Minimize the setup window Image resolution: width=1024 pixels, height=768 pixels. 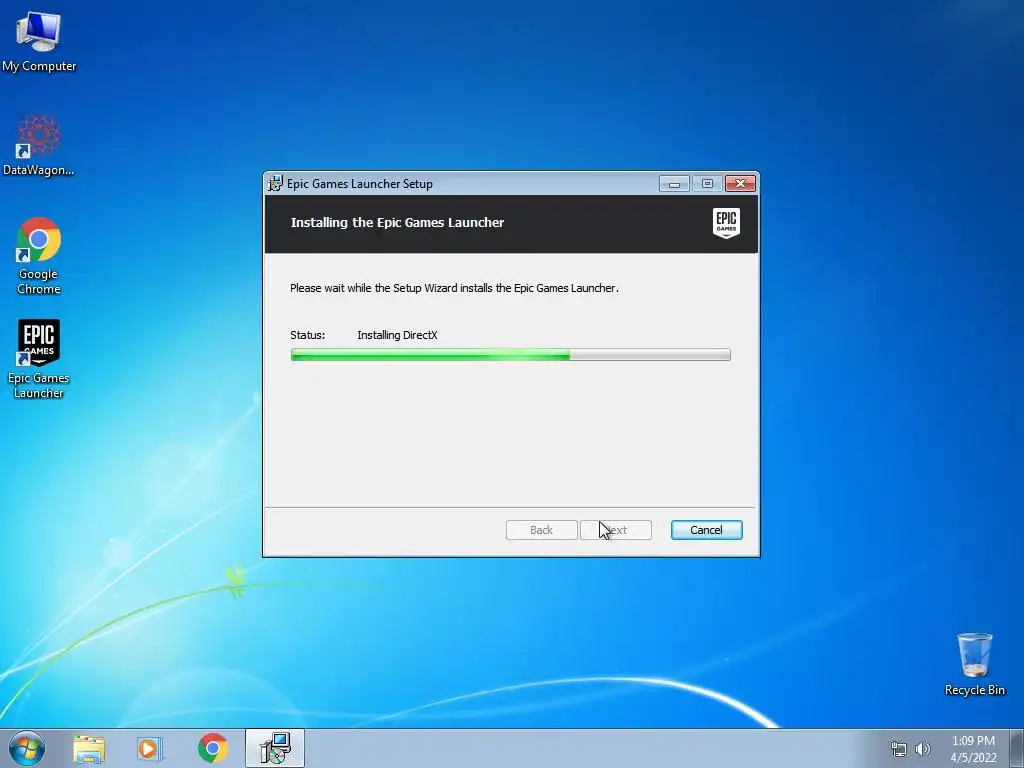[674, 184]
